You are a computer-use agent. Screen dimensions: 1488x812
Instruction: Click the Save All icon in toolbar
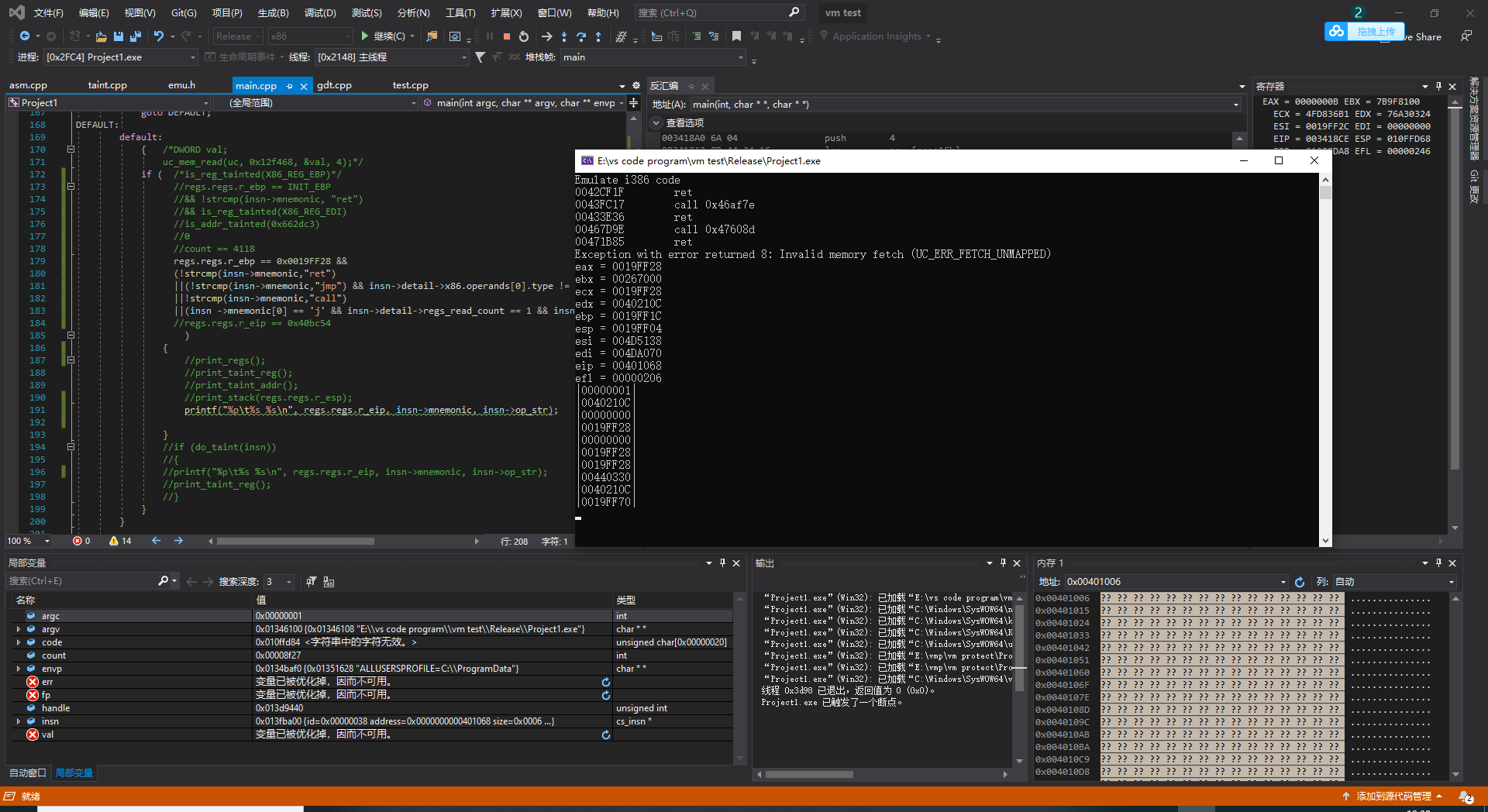[136, 36]
